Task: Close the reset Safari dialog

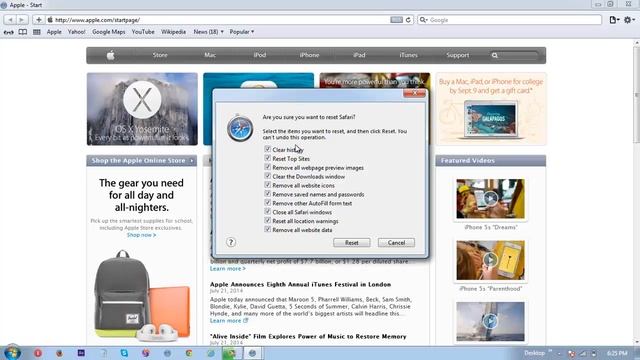Action: (414, 93)
